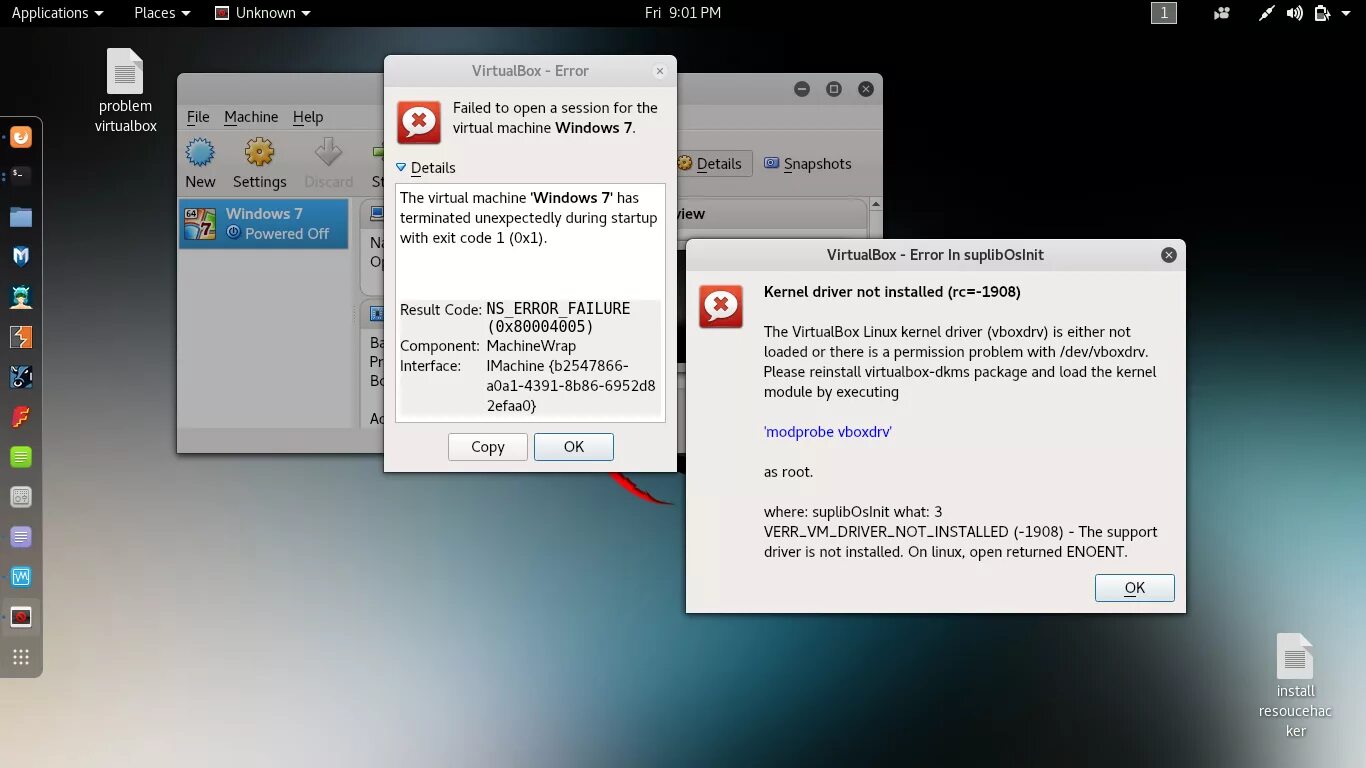Click 'Kernel driver not installed (rc=-1908)' heading
Screen dimensions: 1366x768
pyautogui.click(x=892, y=292)
